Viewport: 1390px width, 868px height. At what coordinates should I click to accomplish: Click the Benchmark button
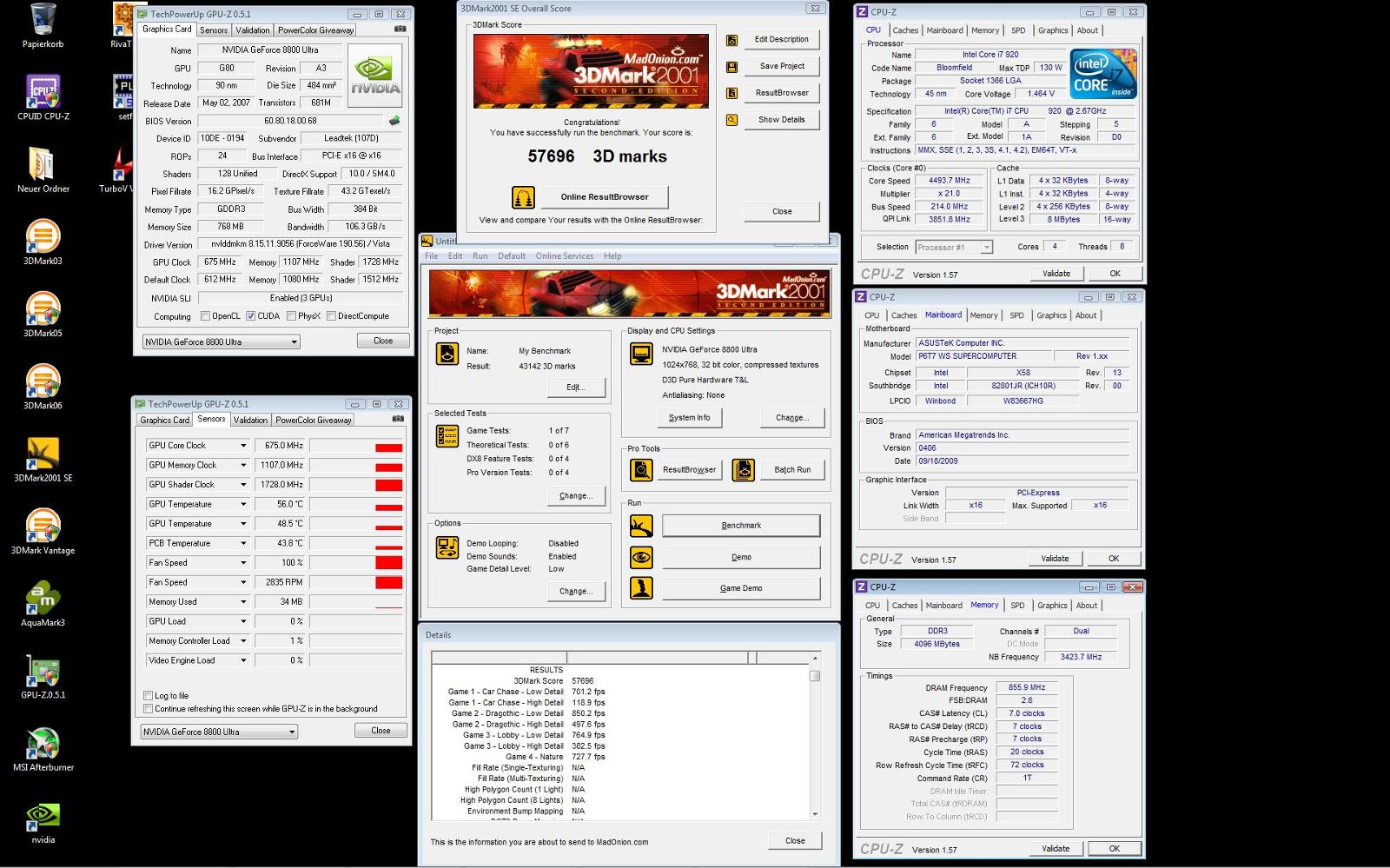(x=741, y=526)
